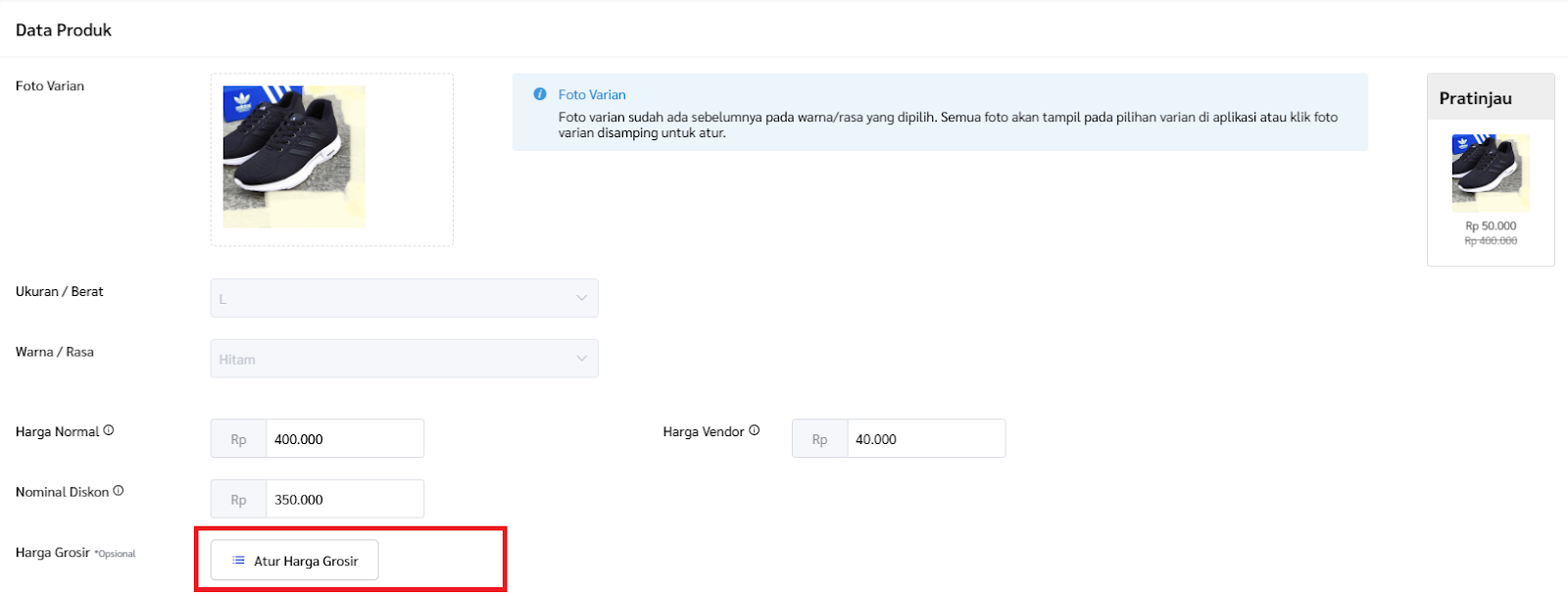Click the Harga Vendor input field
1568x596 pixels.
tap(926, 438)
